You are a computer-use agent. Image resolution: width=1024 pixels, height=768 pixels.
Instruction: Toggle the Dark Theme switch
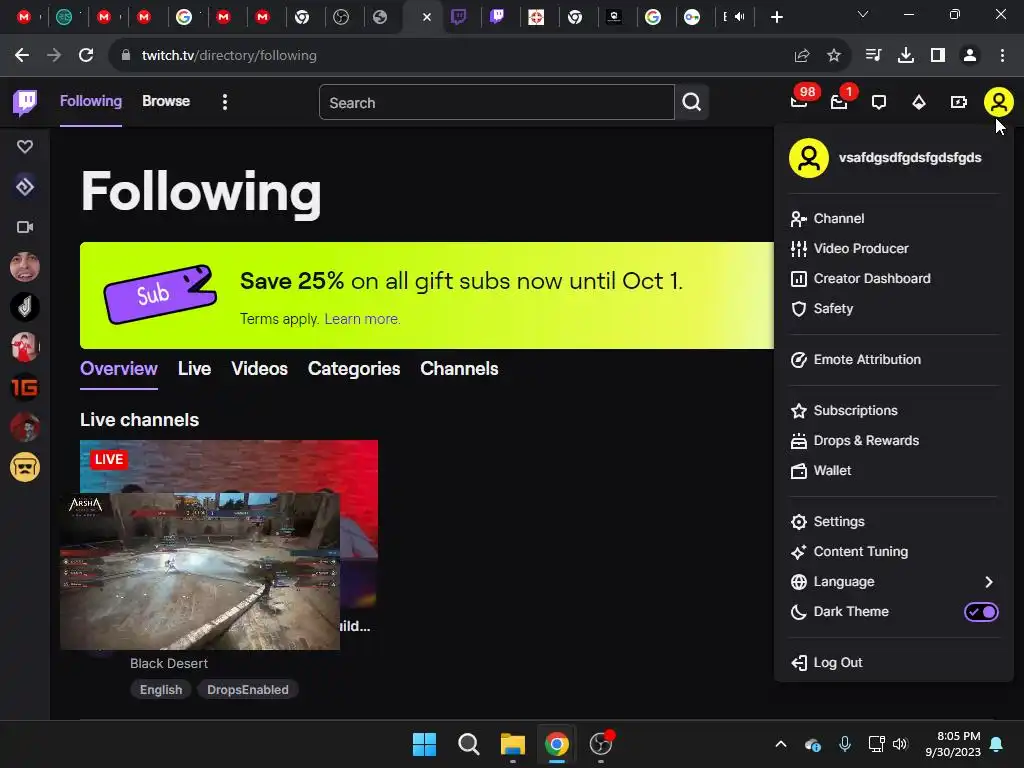981,612
